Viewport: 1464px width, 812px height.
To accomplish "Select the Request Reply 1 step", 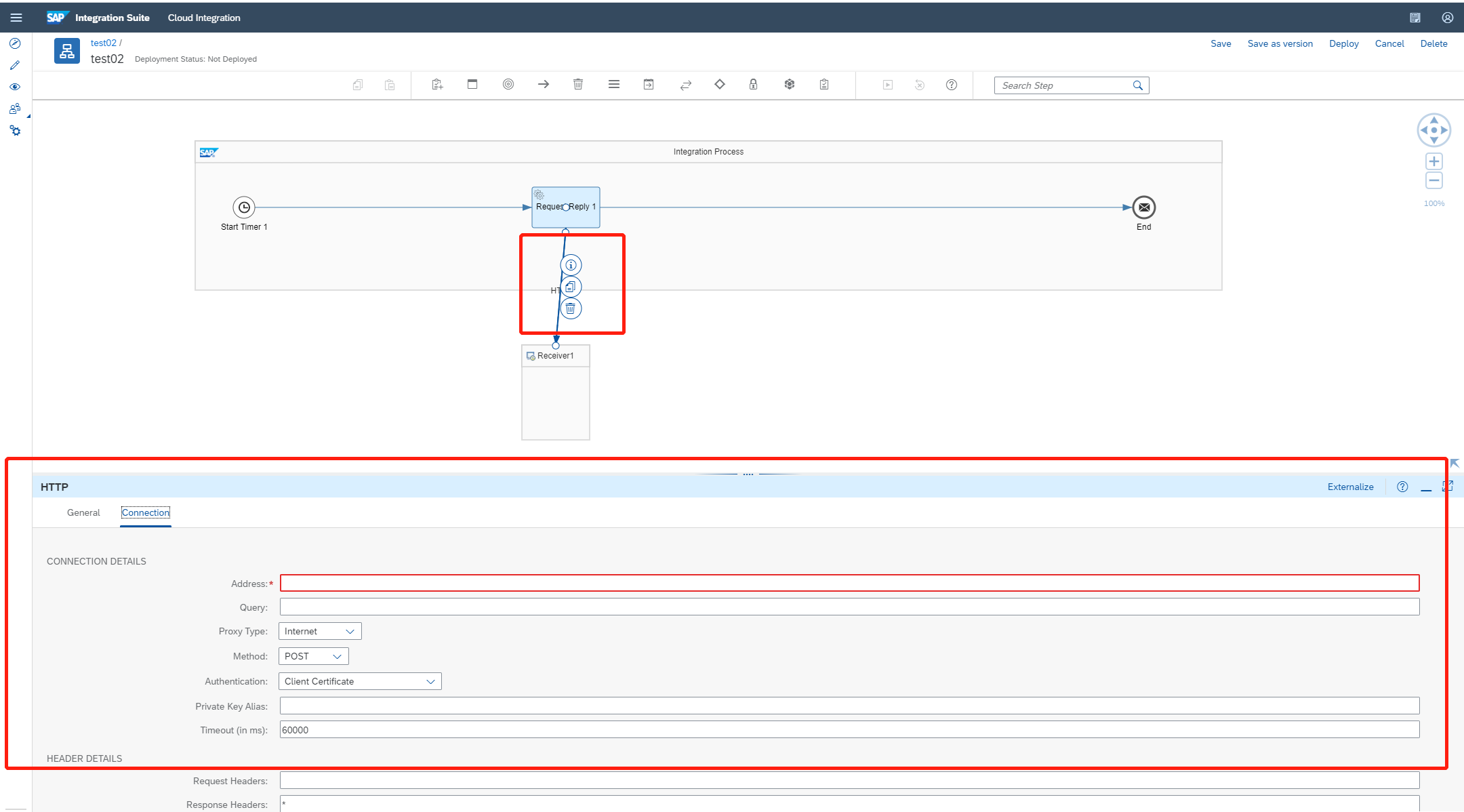I will pyautogui.click(x=566, y=207).
